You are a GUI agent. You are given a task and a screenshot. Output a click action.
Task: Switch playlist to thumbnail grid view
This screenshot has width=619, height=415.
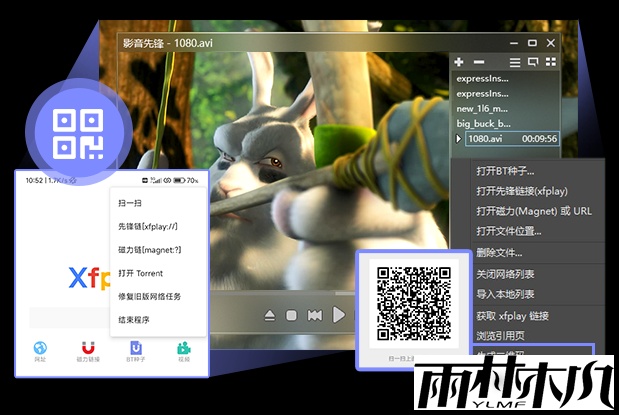pos(550,62)
